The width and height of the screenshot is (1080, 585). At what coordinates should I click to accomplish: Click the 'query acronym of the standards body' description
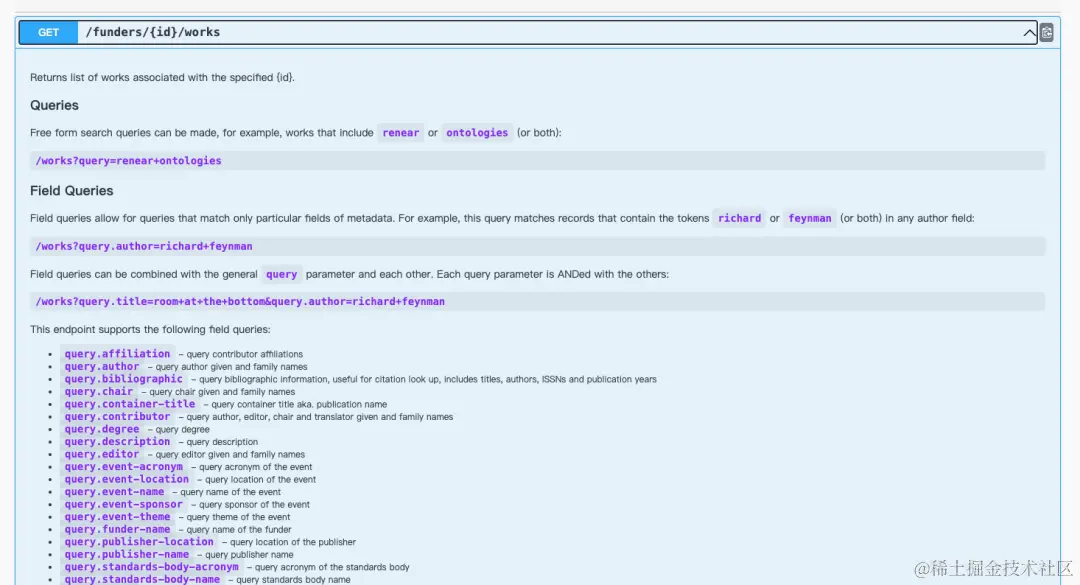pos(332,567)
